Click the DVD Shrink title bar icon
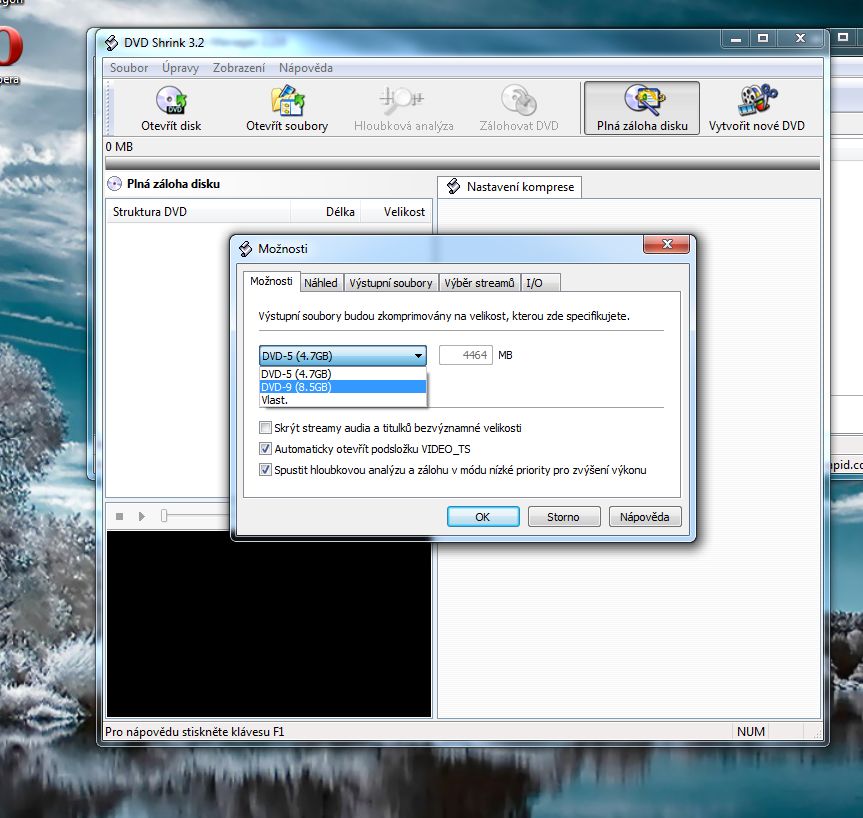This screenshot has width=863, height=818. click(x=111, y=43)
